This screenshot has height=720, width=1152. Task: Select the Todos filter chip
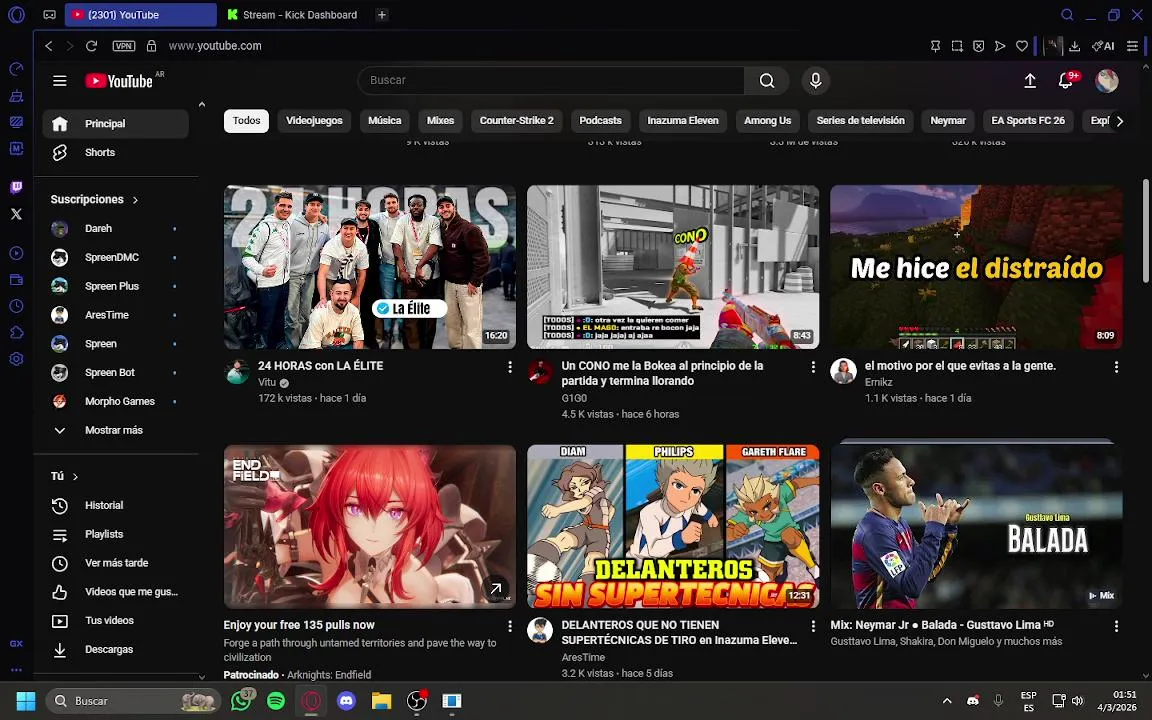click(x=246, y=120)
